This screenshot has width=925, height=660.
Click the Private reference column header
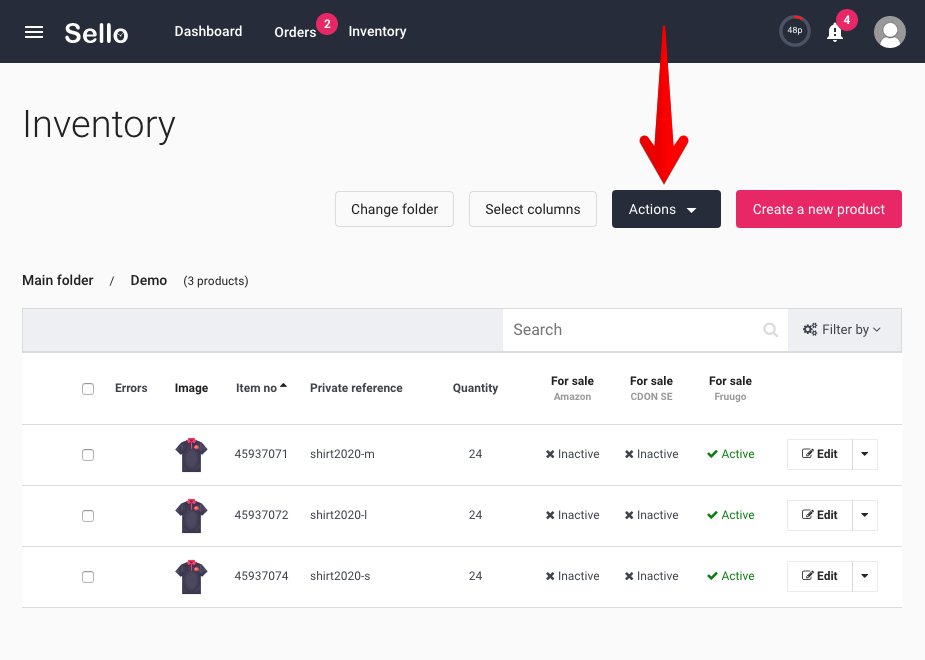pyautogui.click(x=356, y=388)
